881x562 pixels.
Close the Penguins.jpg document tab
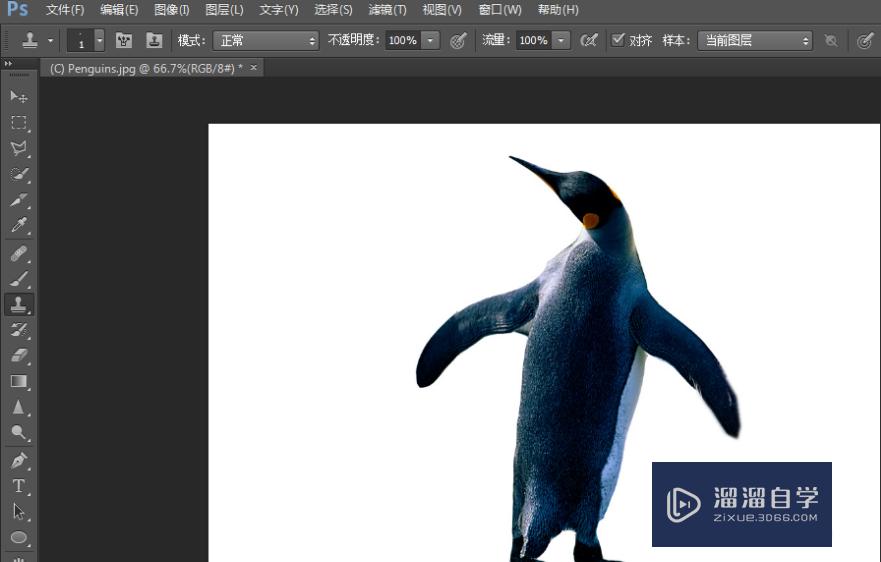click(x=254, y=68)
